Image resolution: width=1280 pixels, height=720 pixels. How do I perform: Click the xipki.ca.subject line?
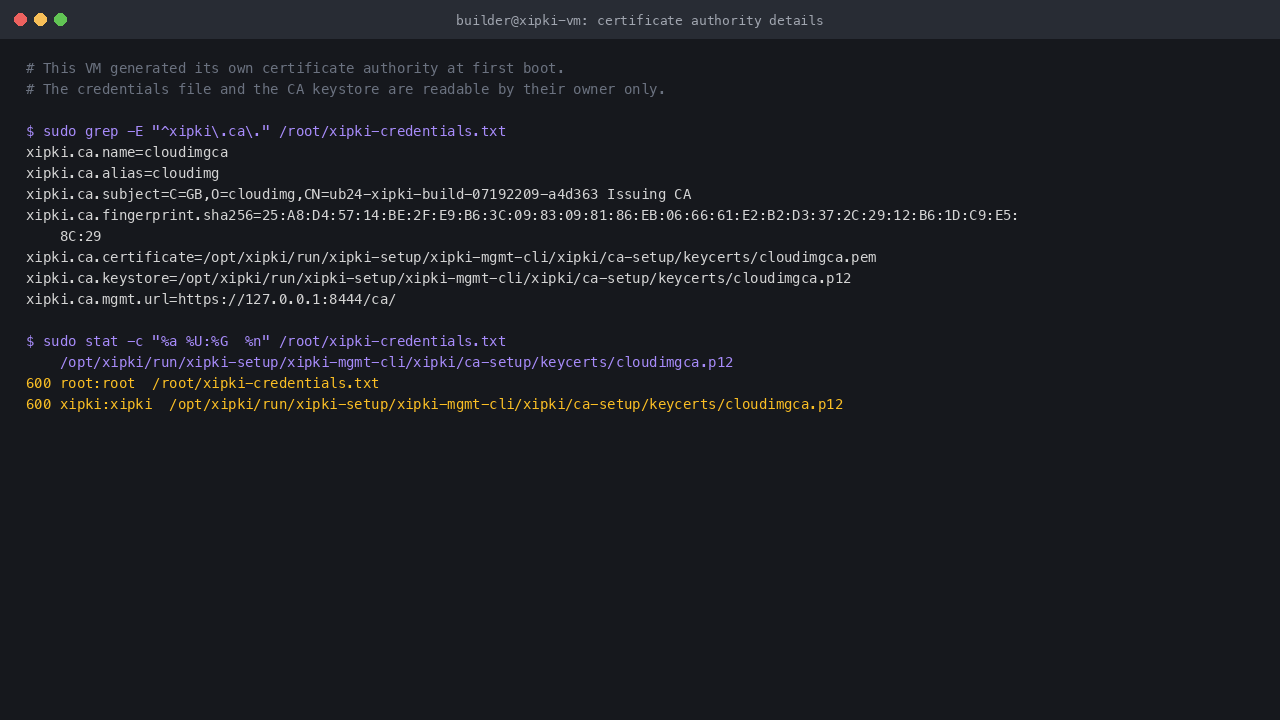pos(358,194)
